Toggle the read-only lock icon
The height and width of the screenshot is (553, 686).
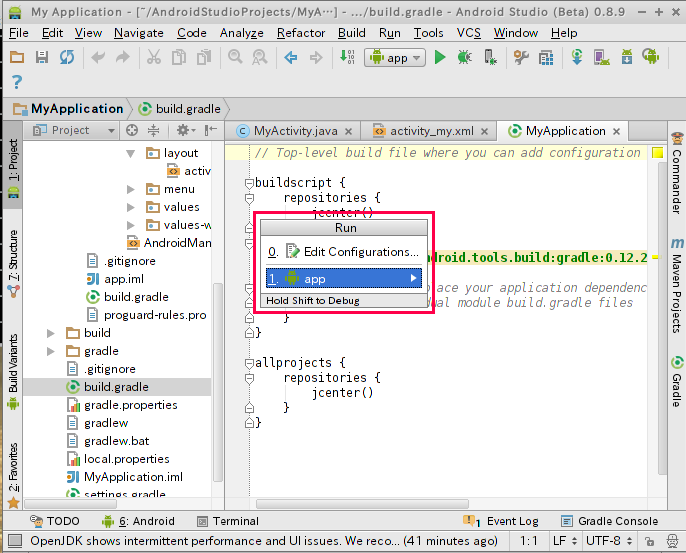point(649,541)
